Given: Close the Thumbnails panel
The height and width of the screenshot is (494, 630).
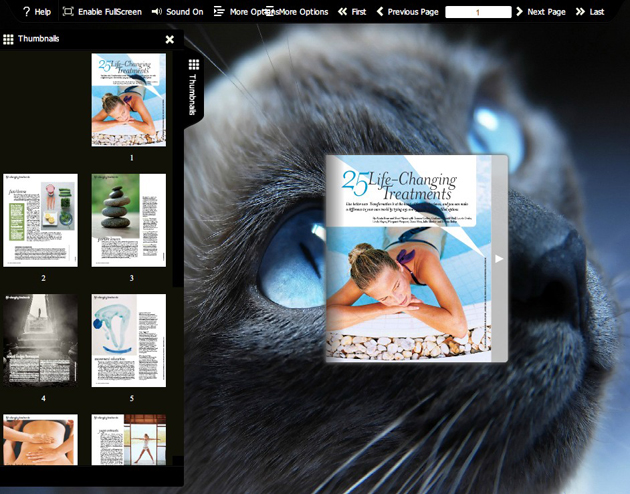Looking at the screenshot, I should [170, 39].
